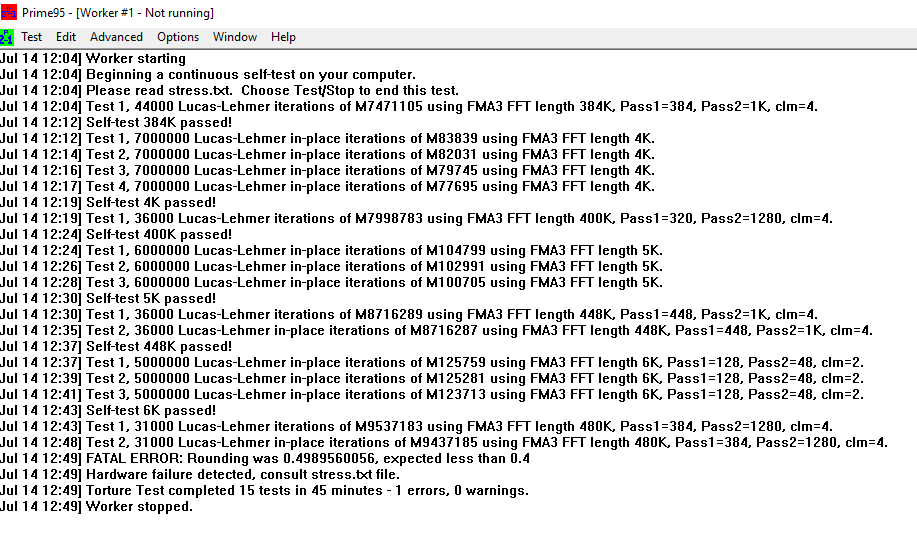Click the M125281 test line
917x537 pixels.
[x=432, y=378]
